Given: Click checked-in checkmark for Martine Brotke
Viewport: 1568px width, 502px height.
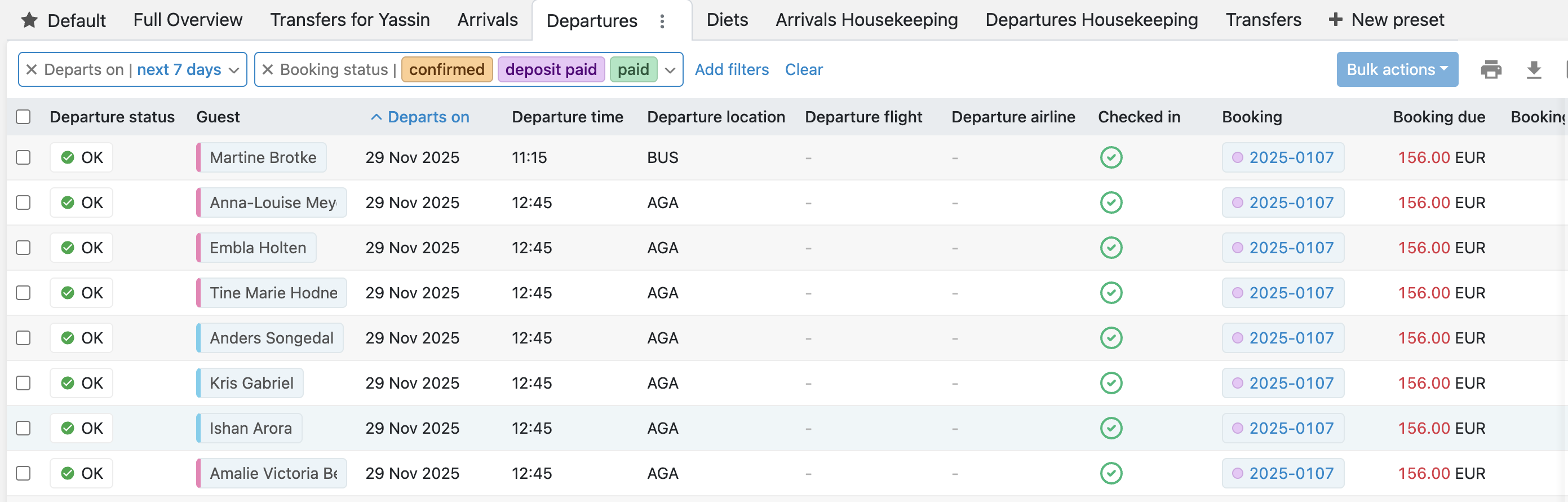Looking at the screenshot, I should click(1111, 157).
